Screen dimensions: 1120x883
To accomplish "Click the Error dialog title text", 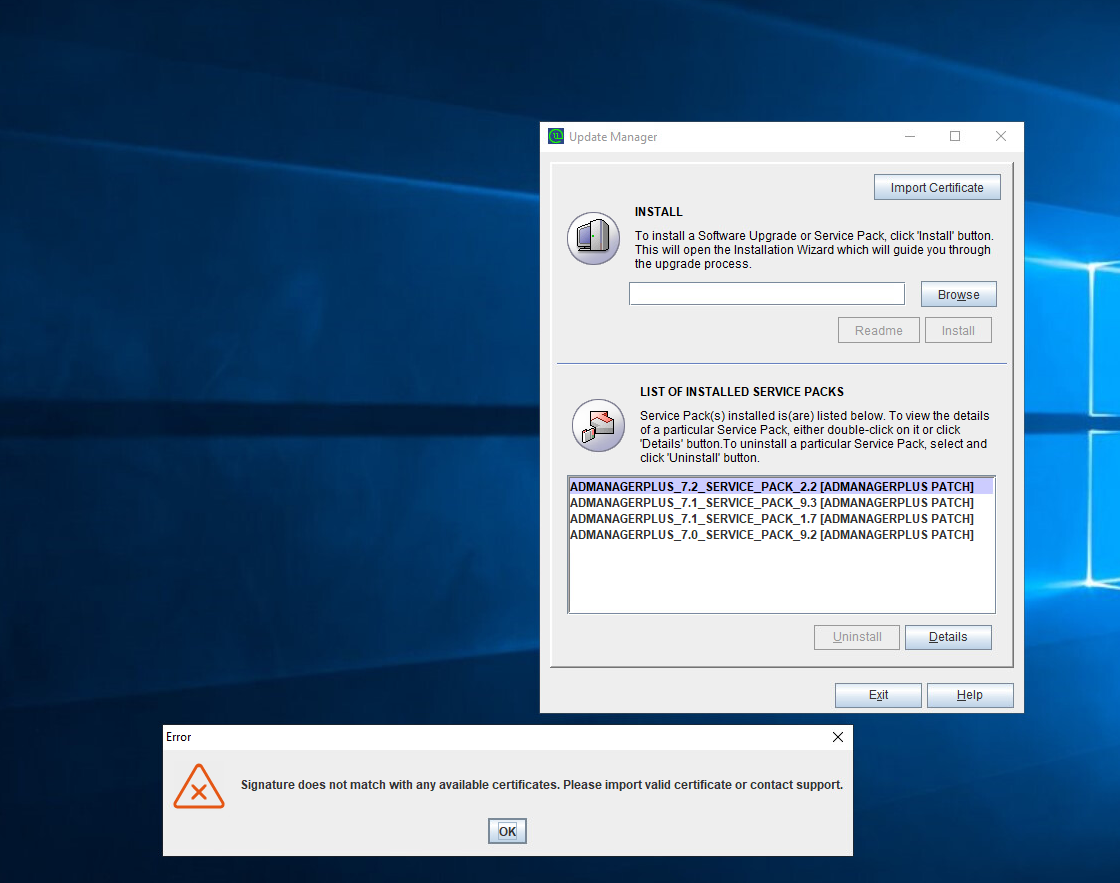I will pos(179,737).
